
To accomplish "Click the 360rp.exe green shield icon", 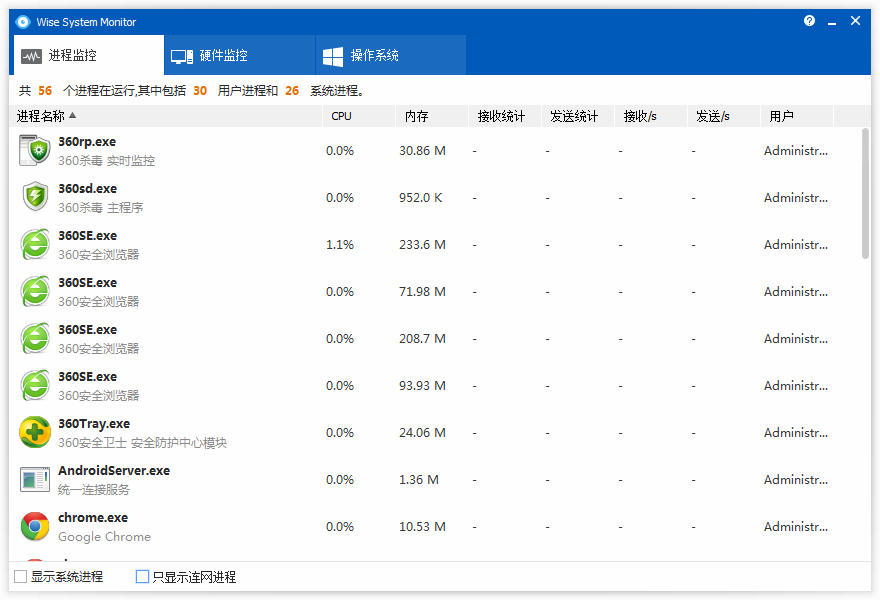I will [34, 149].
